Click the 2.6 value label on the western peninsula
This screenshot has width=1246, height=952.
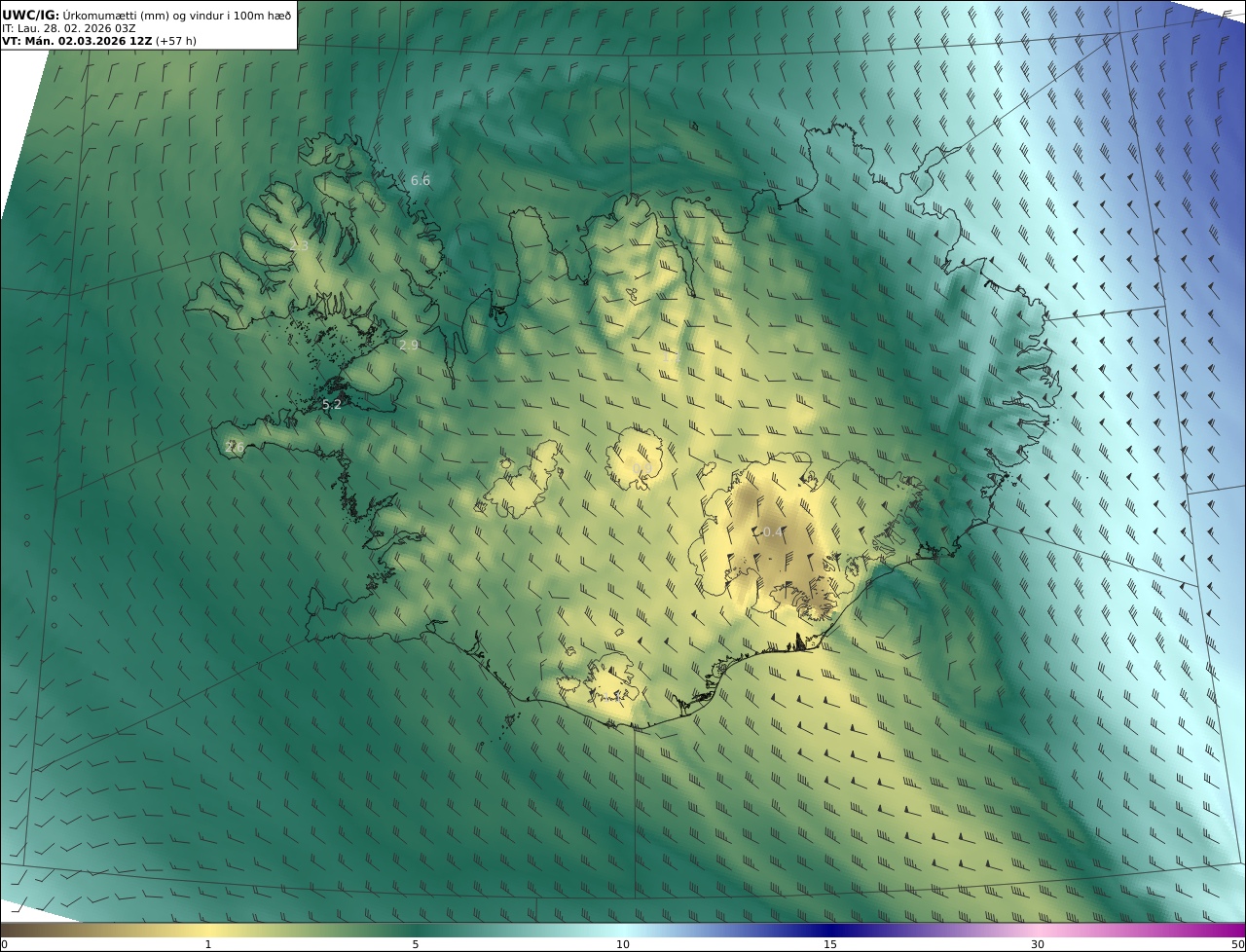coord(235,447)
